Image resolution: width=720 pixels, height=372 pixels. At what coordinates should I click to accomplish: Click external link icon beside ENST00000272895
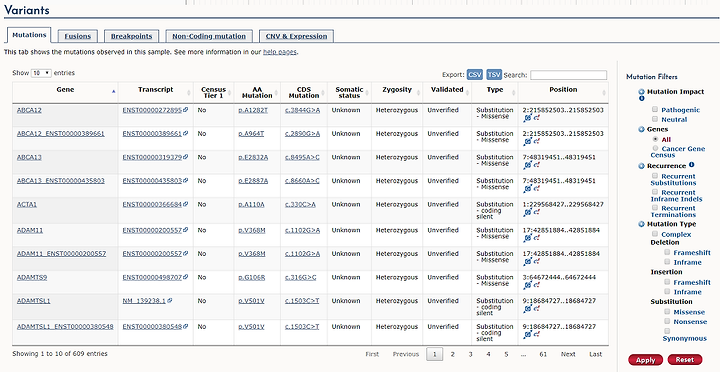(x=186, y=110)
